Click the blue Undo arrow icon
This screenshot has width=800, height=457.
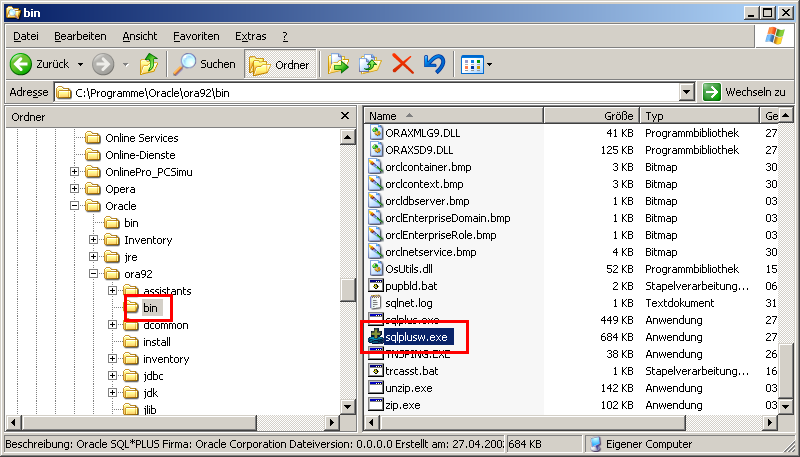tap(433, 64)
